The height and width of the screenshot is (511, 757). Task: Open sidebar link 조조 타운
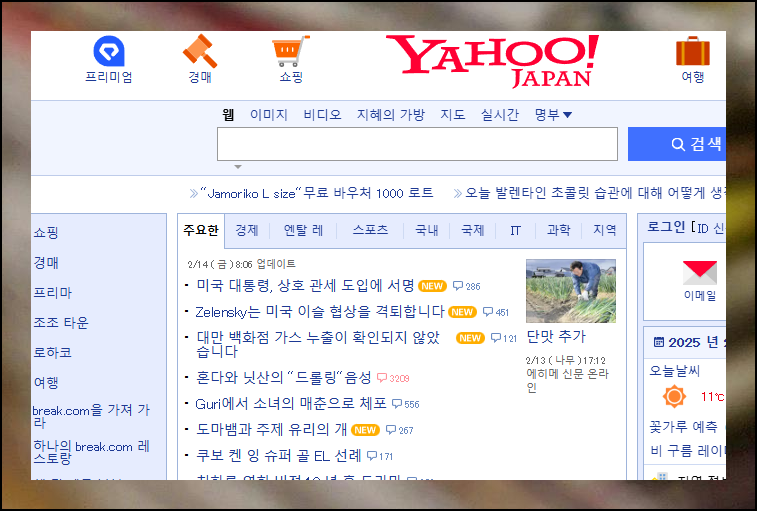(61, 323)
